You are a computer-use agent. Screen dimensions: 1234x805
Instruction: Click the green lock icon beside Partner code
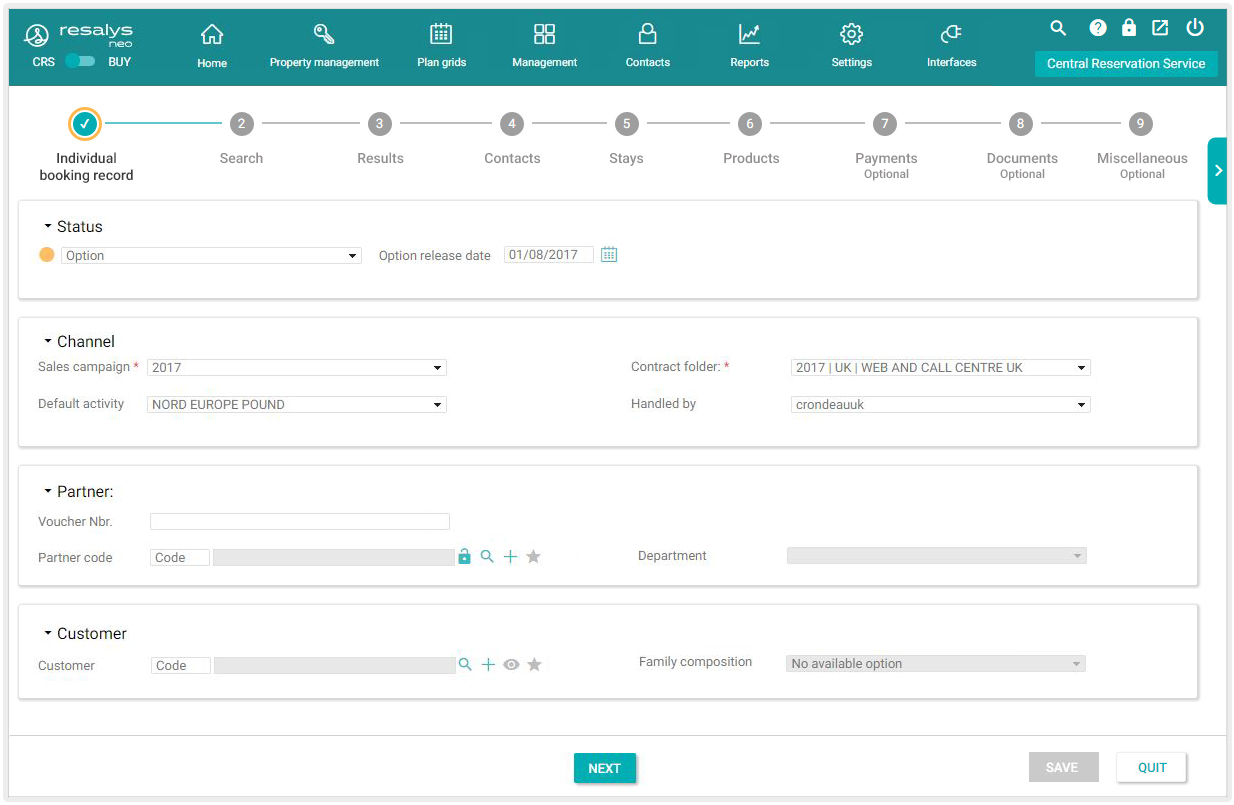point(464,557)
